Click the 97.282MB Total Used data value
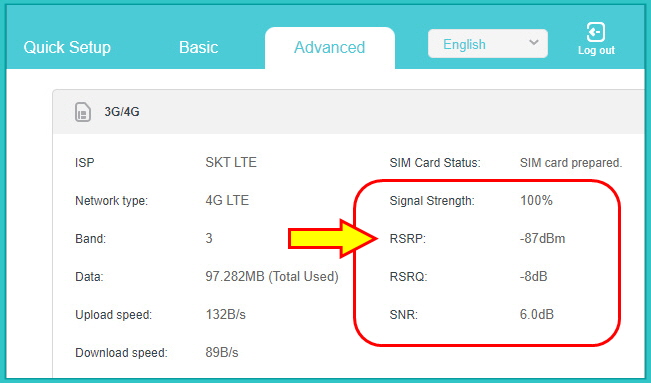 [272, 277]
